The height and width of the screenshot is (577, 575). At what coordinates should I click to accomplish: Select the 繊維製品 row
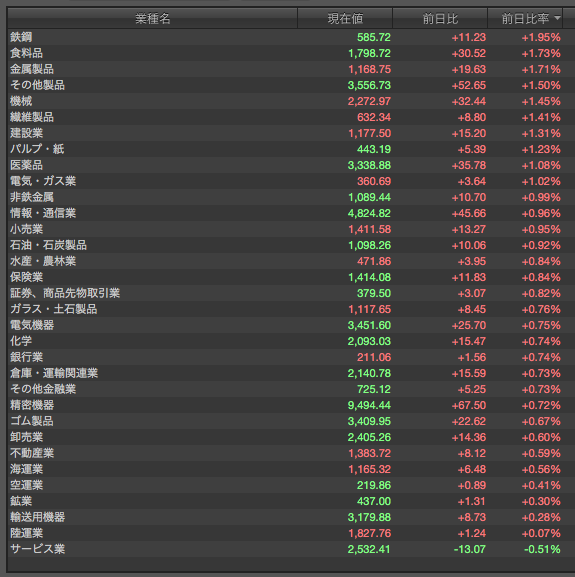[x=291, y=117]
